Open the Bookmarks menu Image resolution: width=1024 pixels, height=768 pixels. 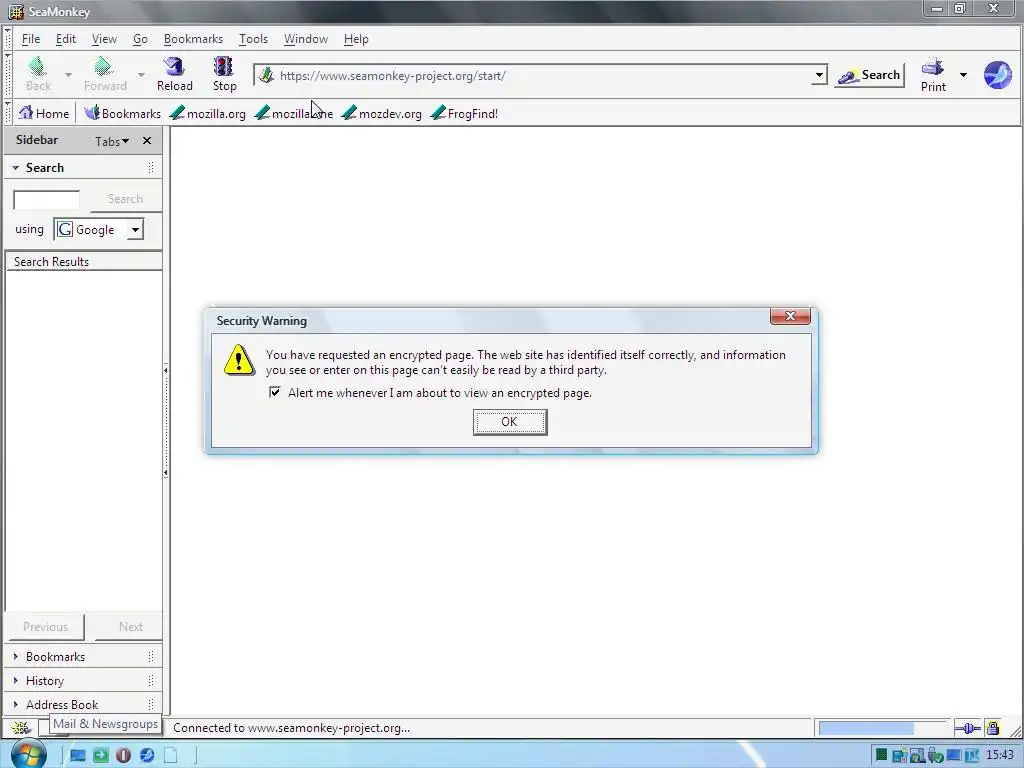193,39
